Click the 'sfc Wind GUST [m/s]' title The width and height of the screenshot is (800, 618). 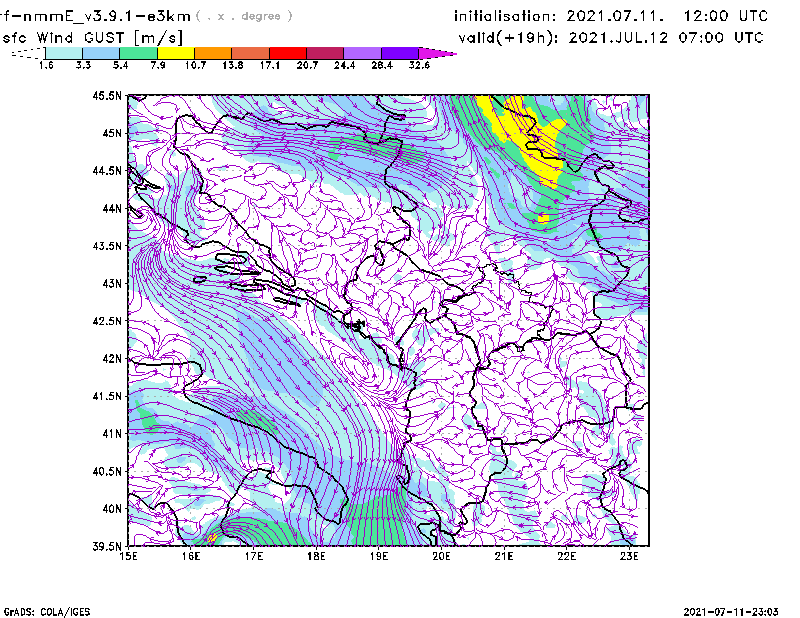74,37
